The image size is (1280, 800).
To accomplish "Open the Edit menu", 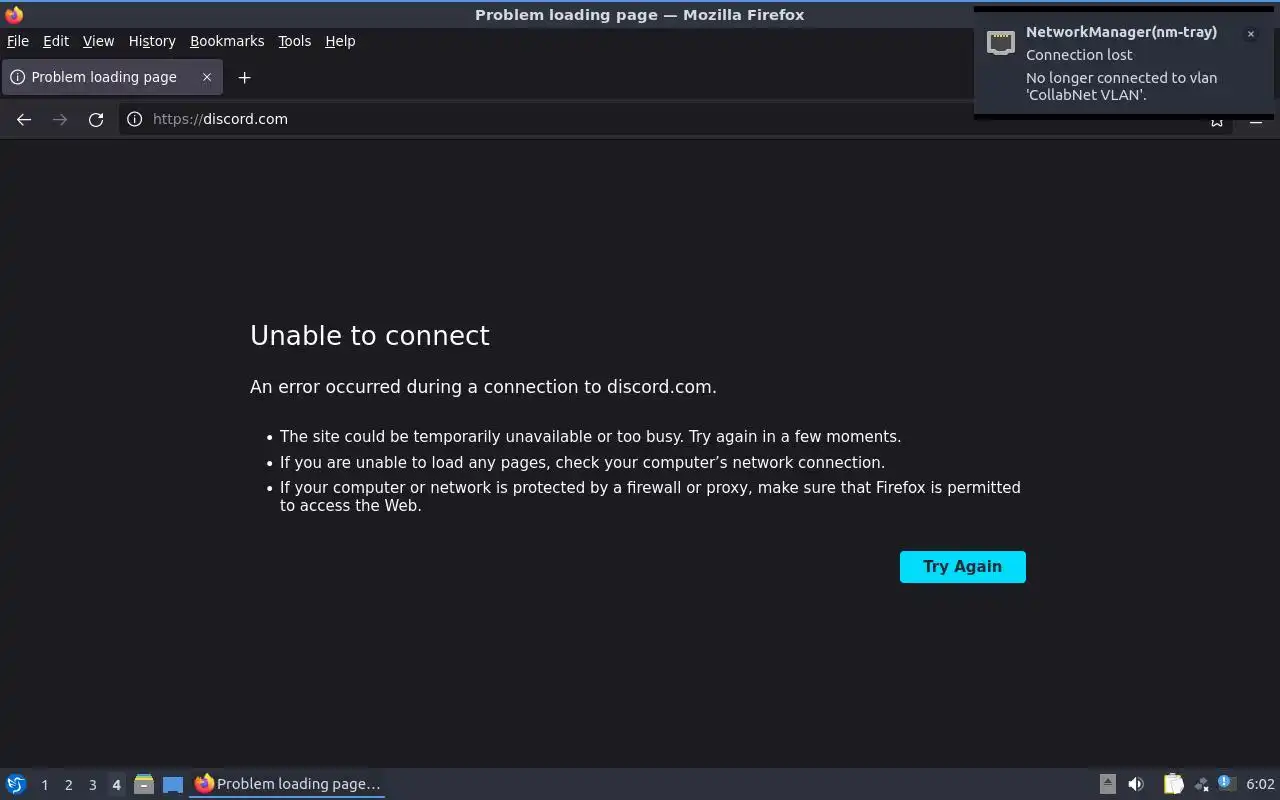I will click(x=56, y=41).
